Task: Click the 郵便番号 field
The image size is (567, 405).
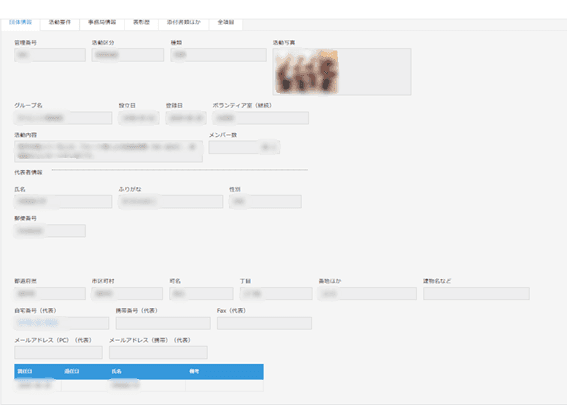Action: click(50, 231)
